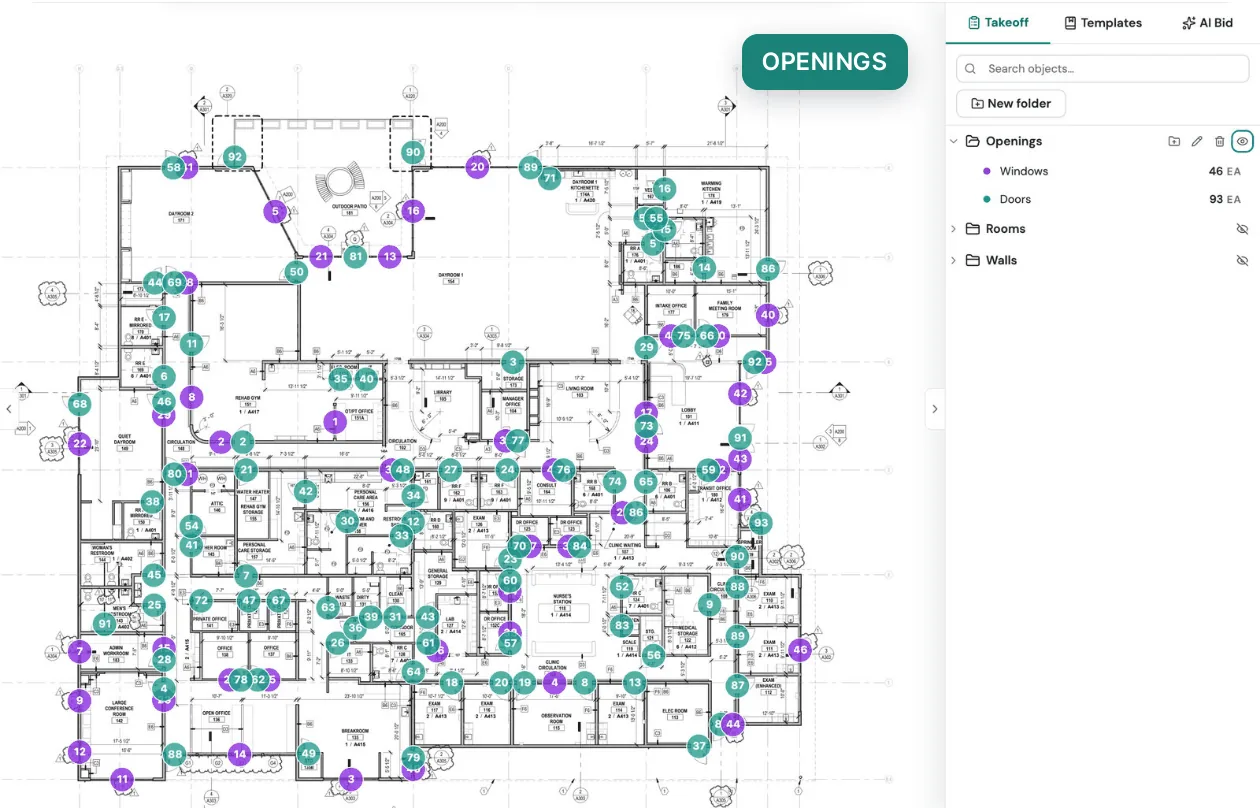Select teal door marker 58 on plan

[x=174, y=168]
